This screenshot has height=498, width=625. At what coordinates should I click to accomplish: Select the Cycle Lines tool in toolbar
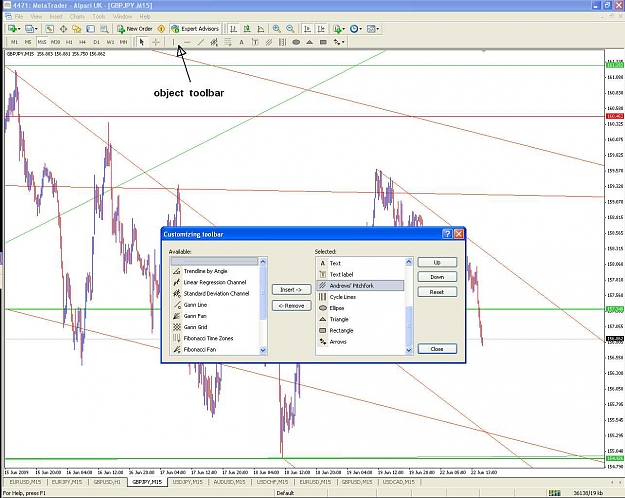tap(282, 42)
